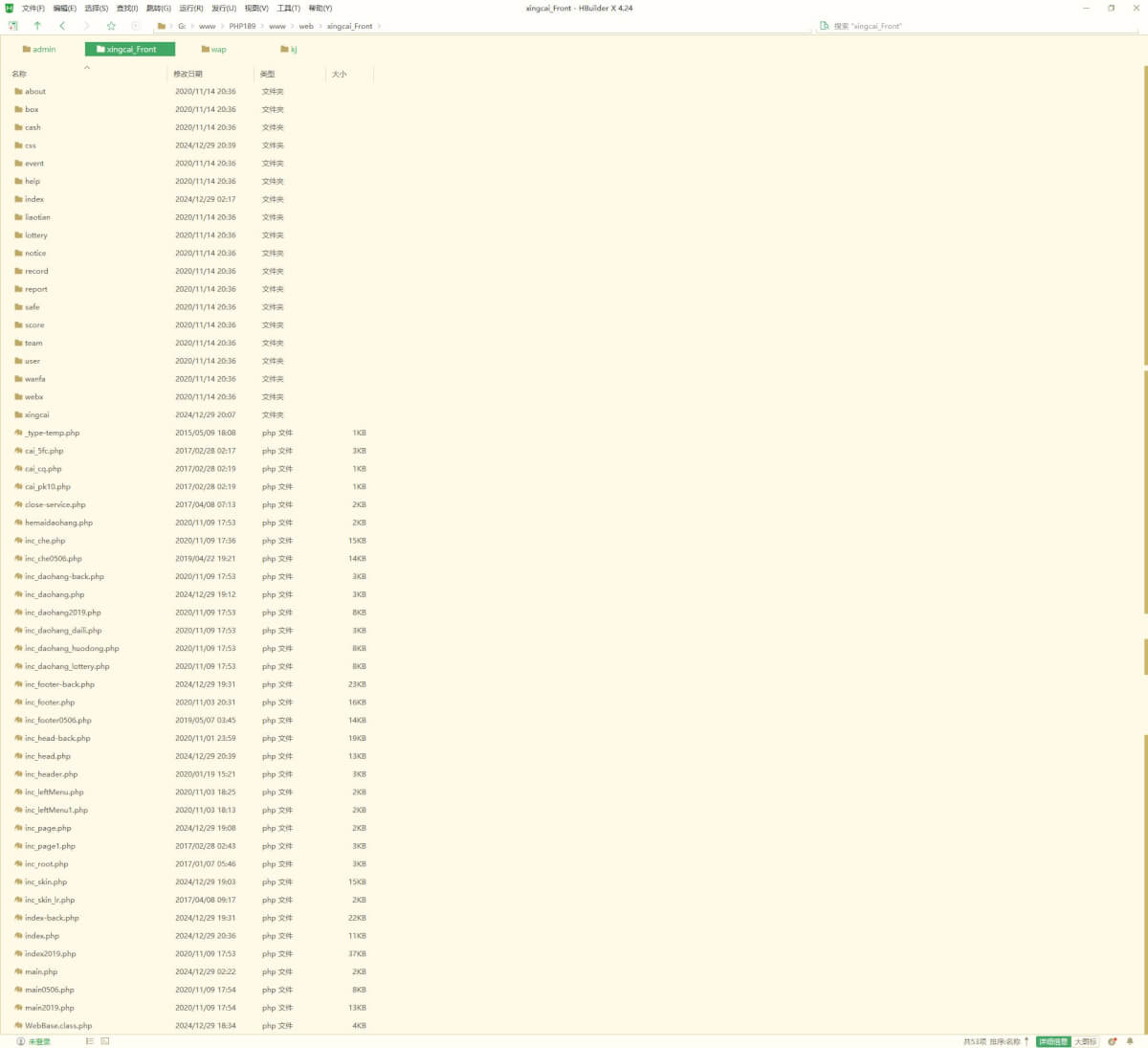The height and width of the screenshot is (1048, 1148).
Task: Click the web segment in the path bar
Action: 306,26
